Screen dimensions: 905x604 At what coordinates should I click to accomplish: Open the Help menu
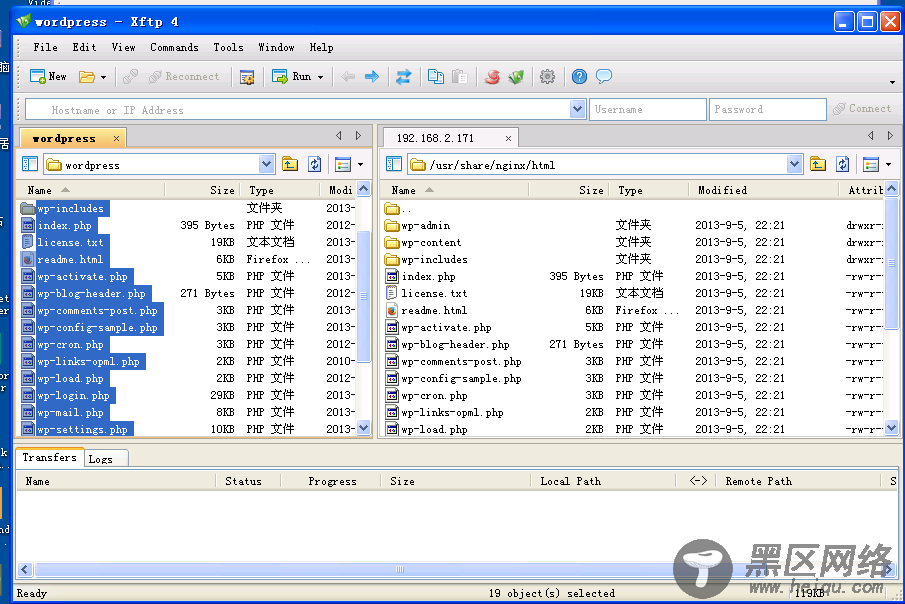pyautogui.click(x=321, y=47)
